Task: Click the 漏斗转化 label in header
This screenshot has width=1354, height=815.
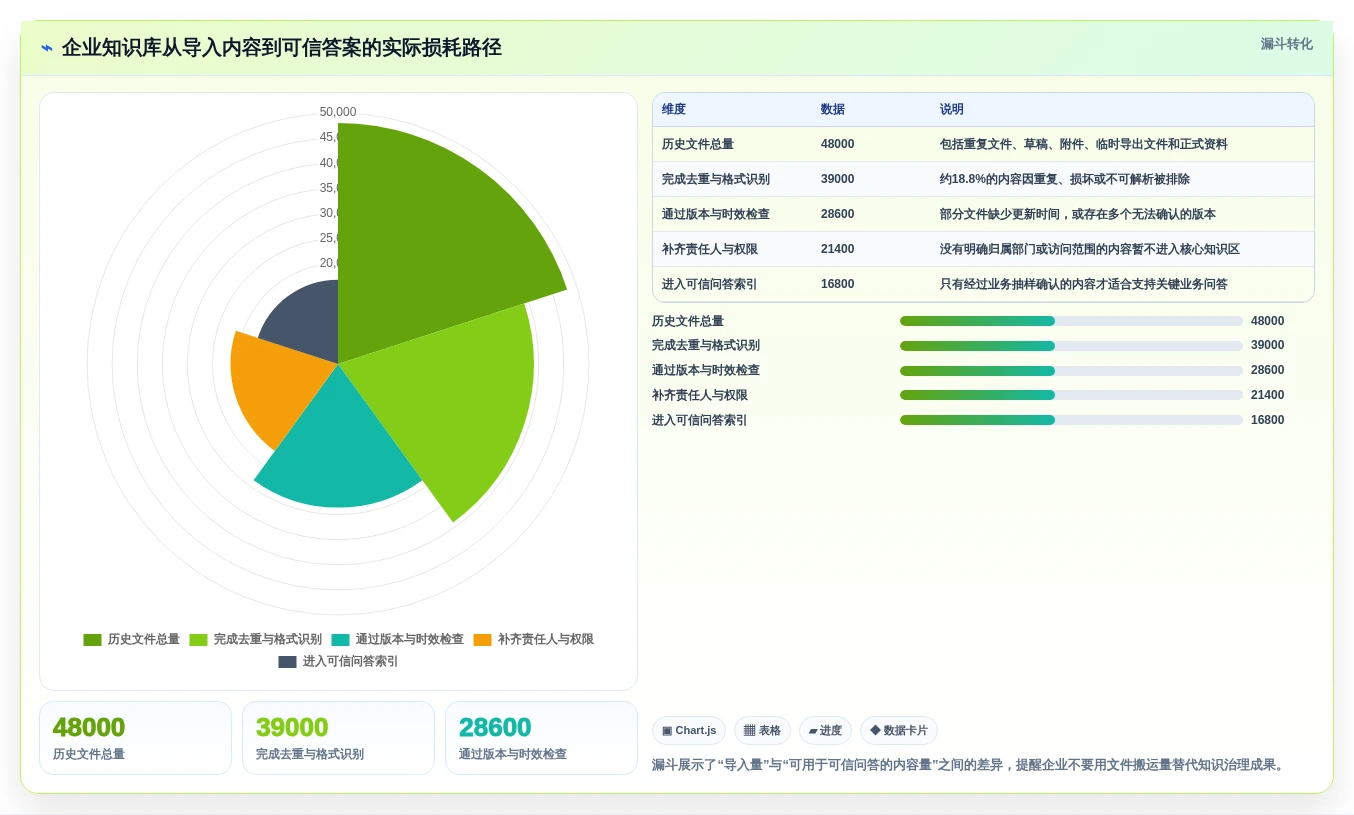Action: click(x=1286, y=44)
